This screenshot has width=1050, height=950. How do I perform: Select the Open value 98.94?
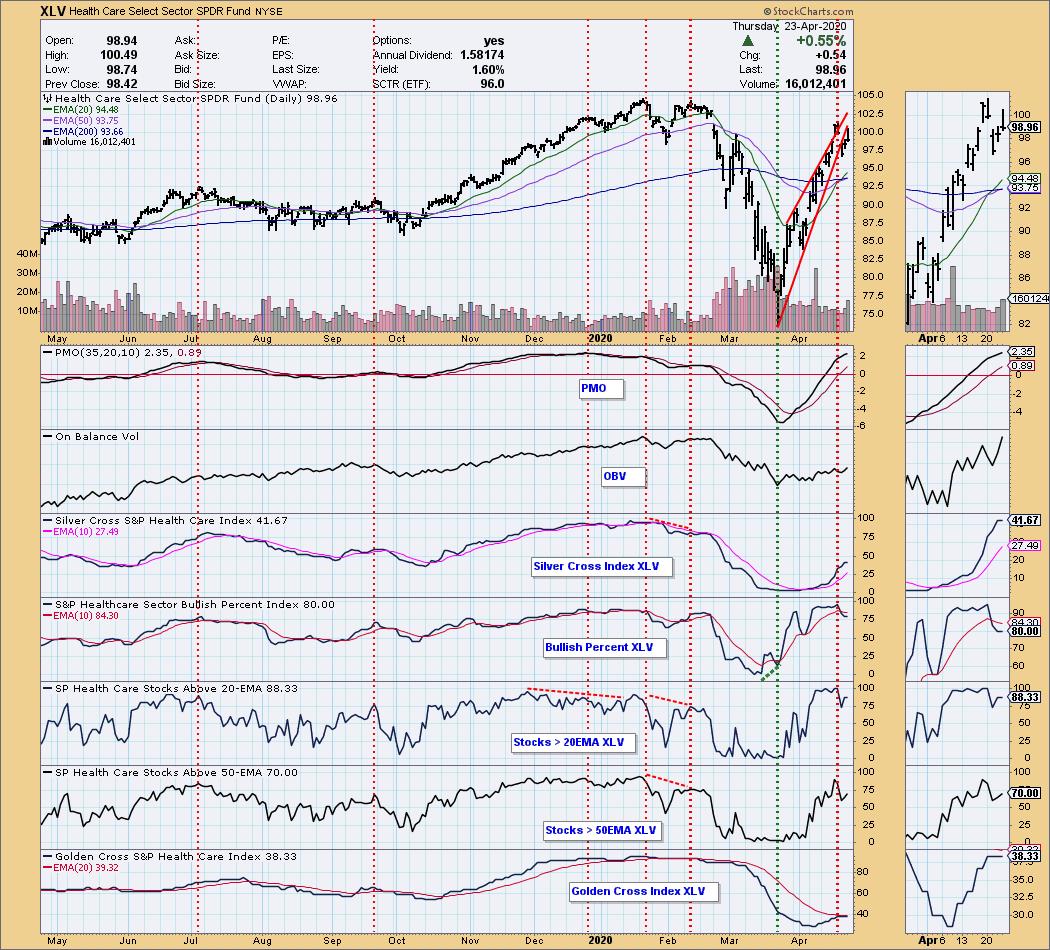coord(121,41)
